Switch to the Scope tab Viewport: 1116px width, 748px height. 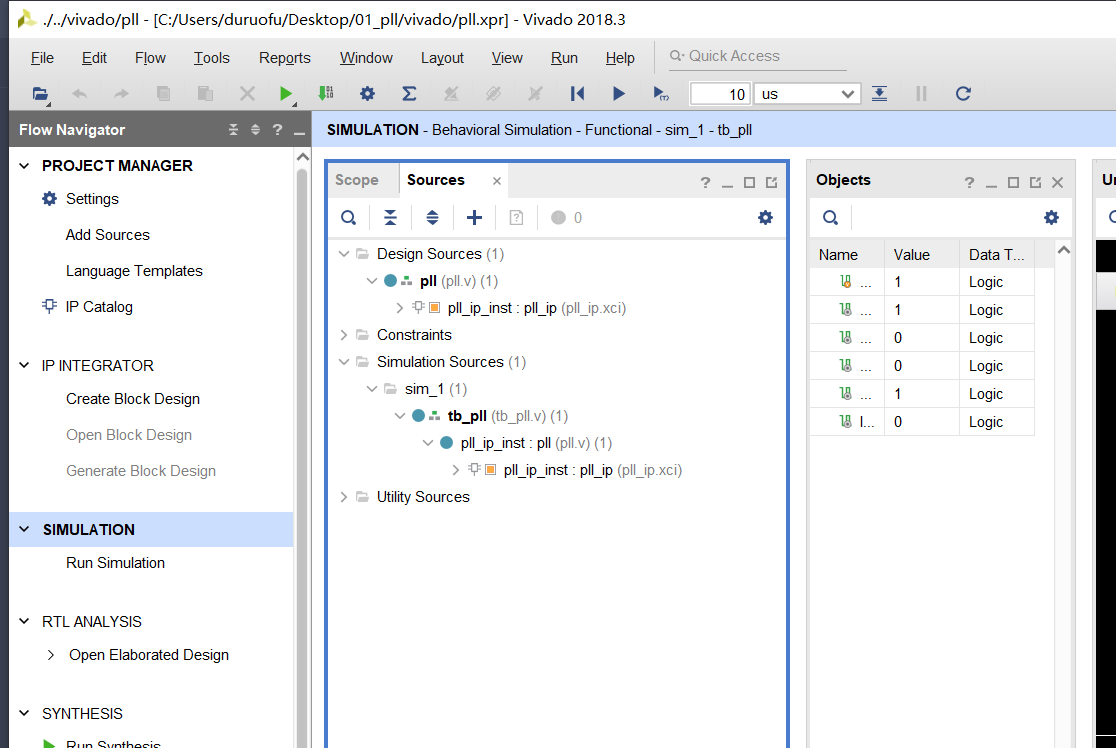pos(357,180)
